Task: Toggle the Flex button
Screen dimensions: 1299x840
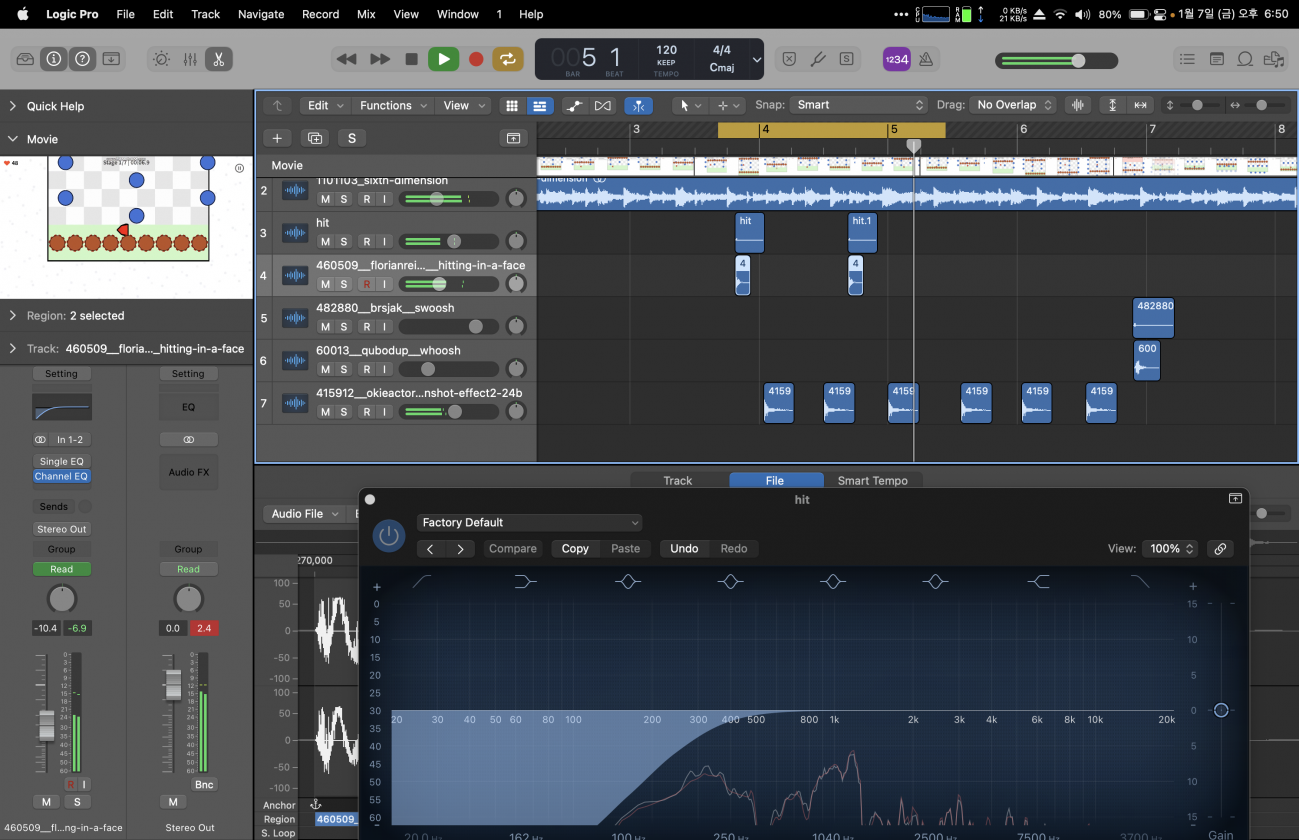Action: coord(603,105)
